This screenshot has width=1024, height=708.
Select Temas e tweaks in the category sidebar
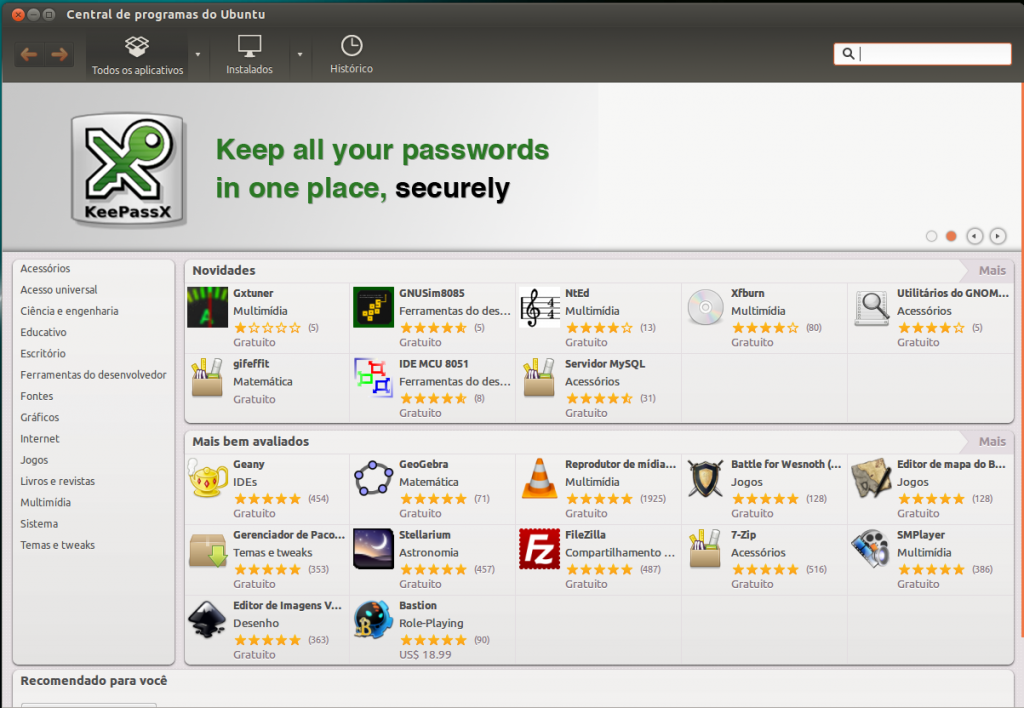(57, 545)
